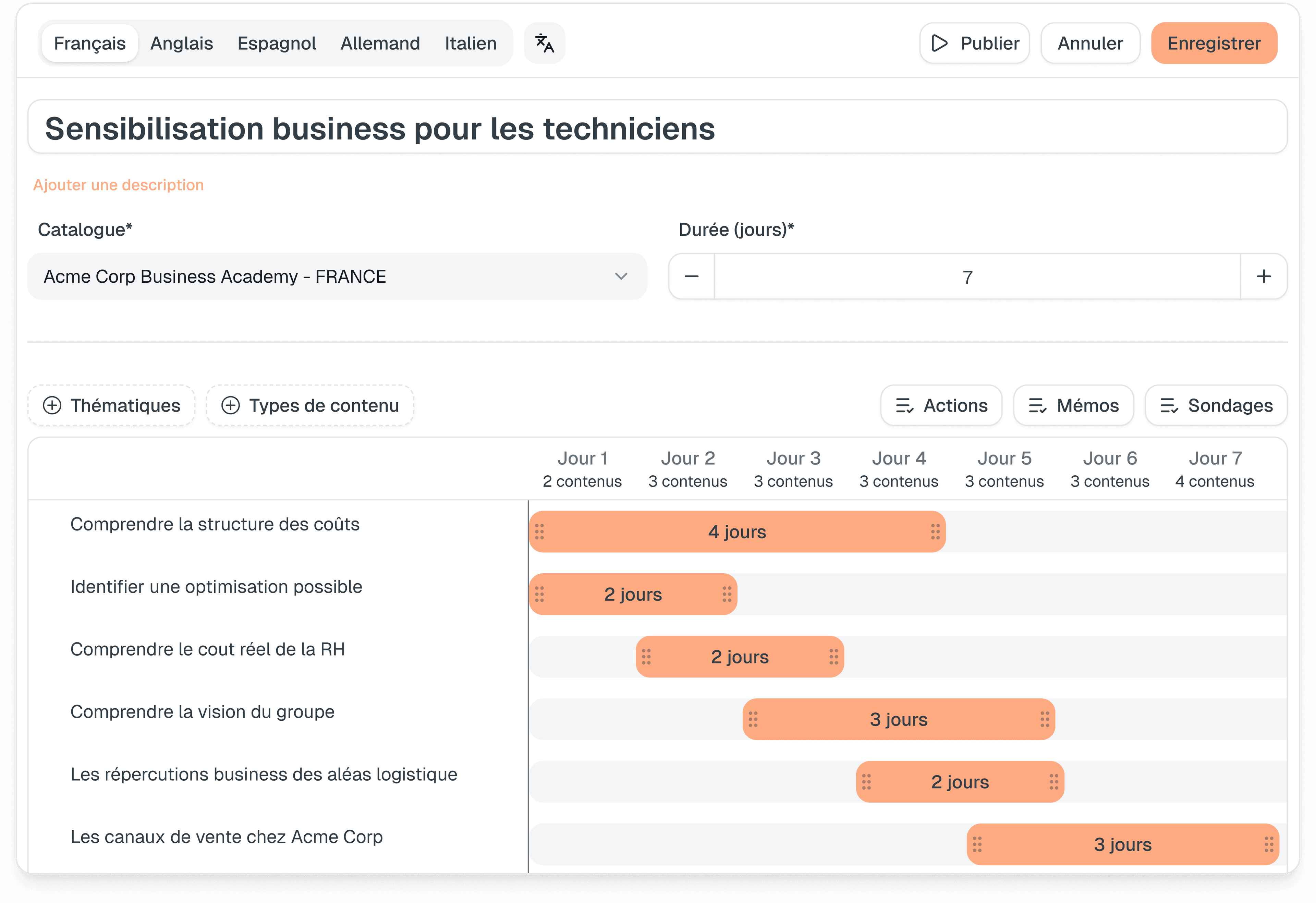Activate the Italien language version
This screenshot has height=903, width=1316.
(x=471, y=43)
